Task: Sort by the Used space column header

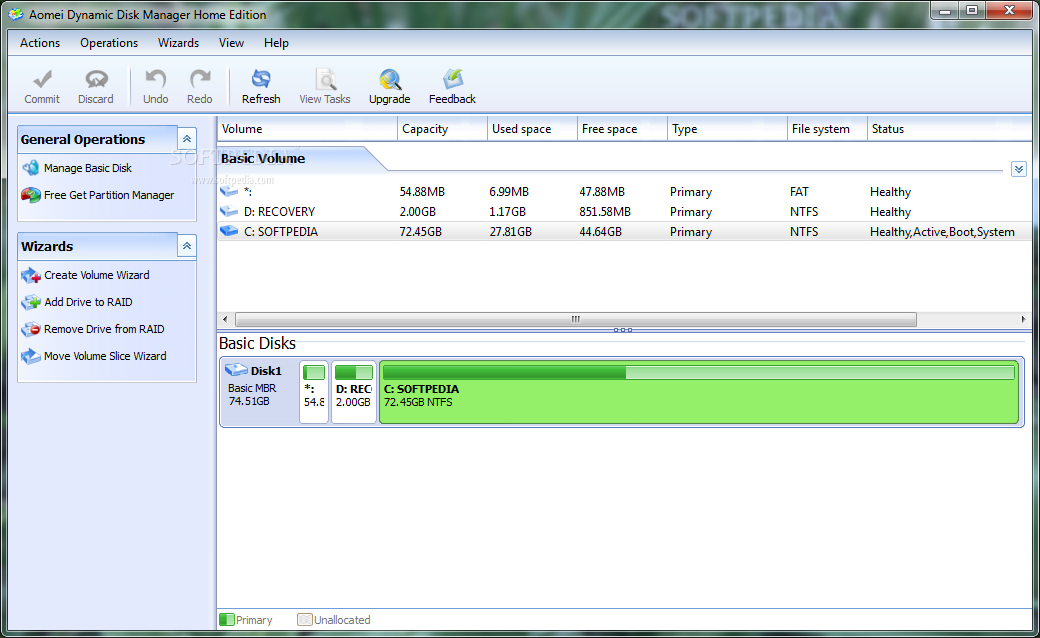Action: (533, 129)
